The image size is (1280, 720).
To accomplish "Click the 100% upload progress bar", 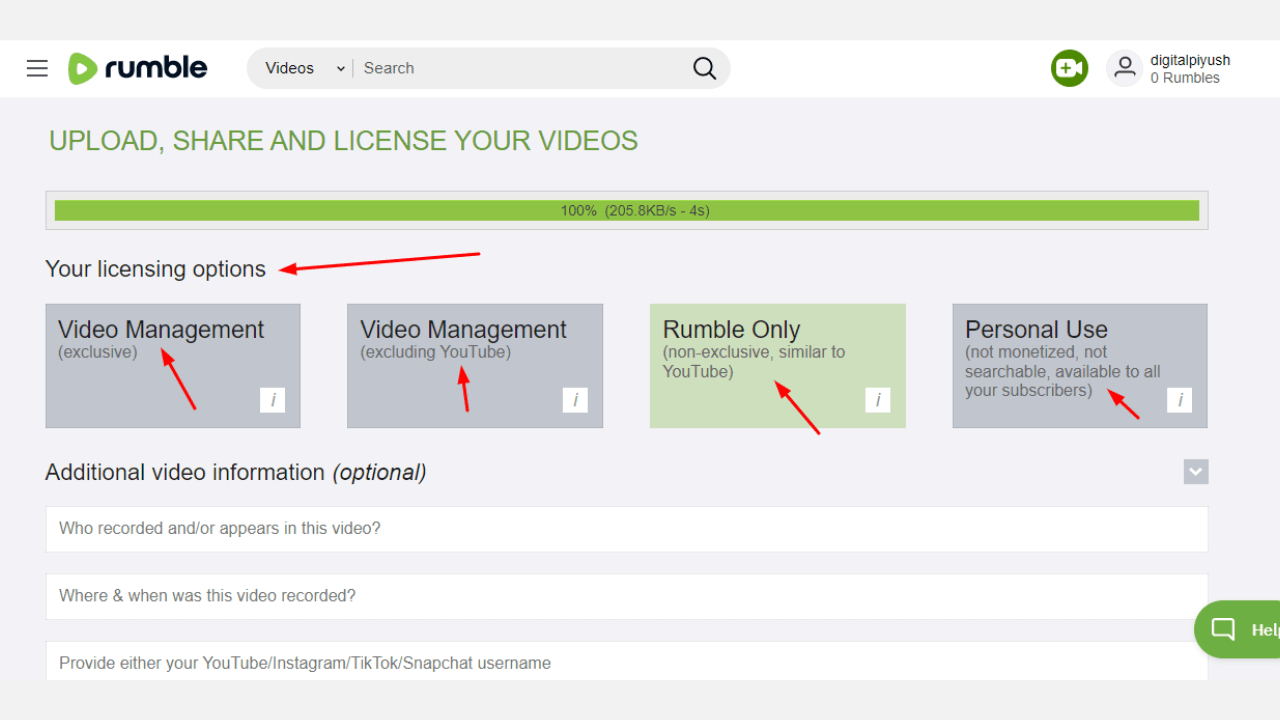I will (627, 210).
